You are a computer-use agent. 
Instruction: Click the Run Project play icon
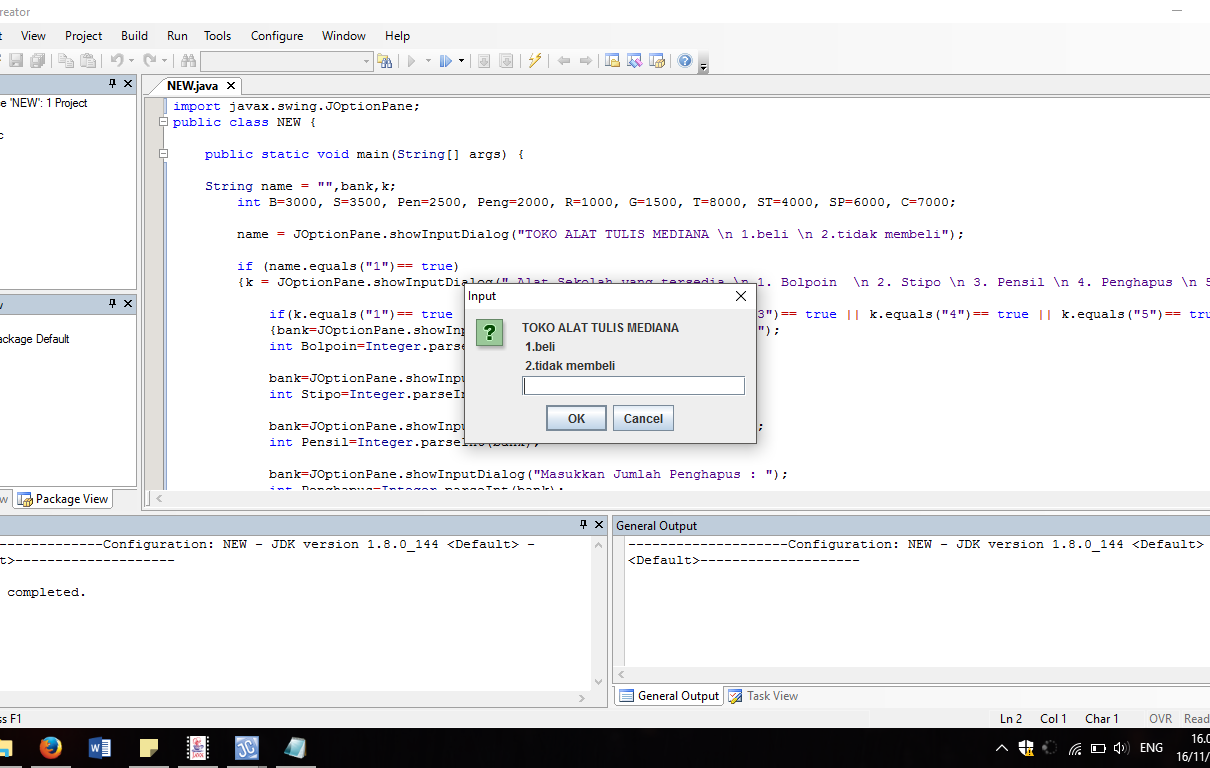(x=411, y=61)
